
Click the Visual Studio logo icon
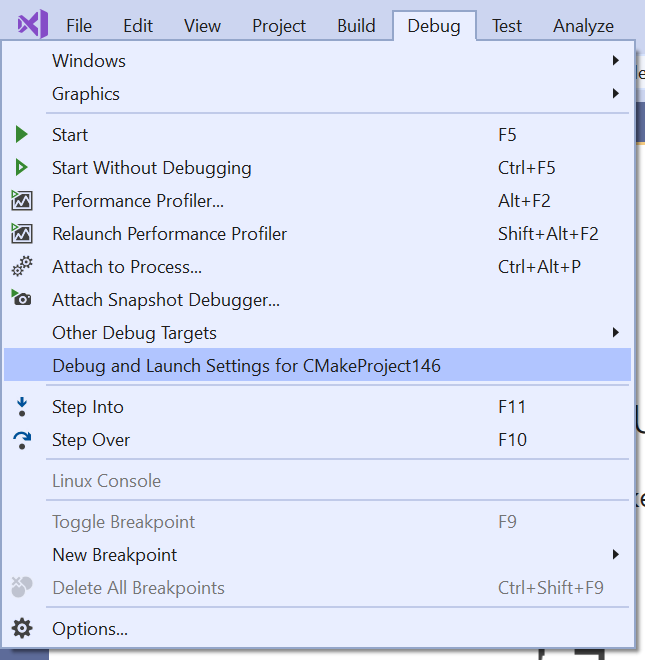32,24
